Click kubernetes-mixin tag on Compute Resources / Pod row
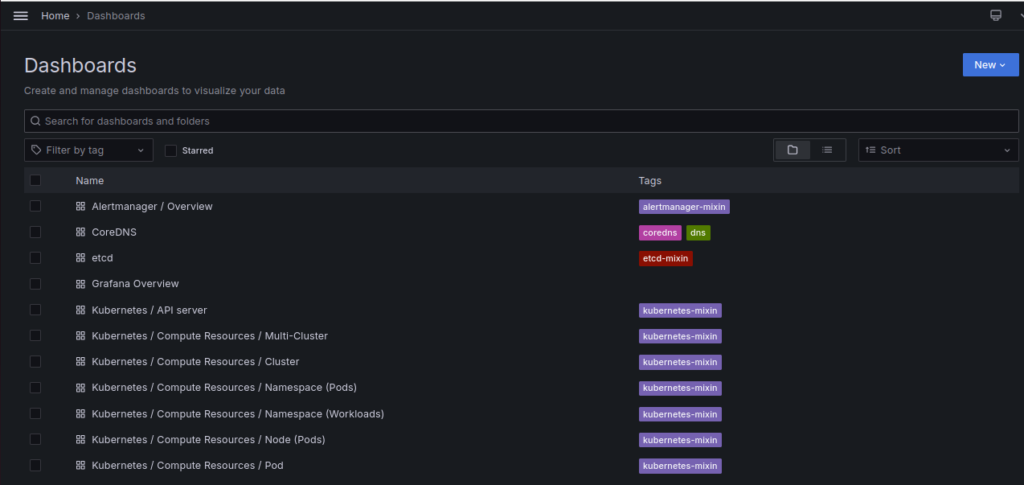1024x485 pixels. click(680, 466)
